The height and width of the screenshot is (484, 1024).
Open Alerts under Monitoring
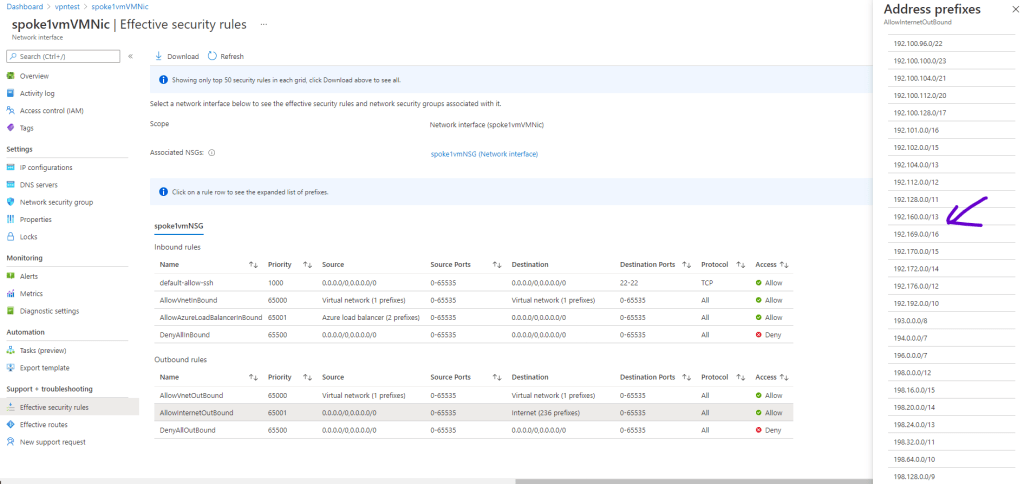coord(29,276)
